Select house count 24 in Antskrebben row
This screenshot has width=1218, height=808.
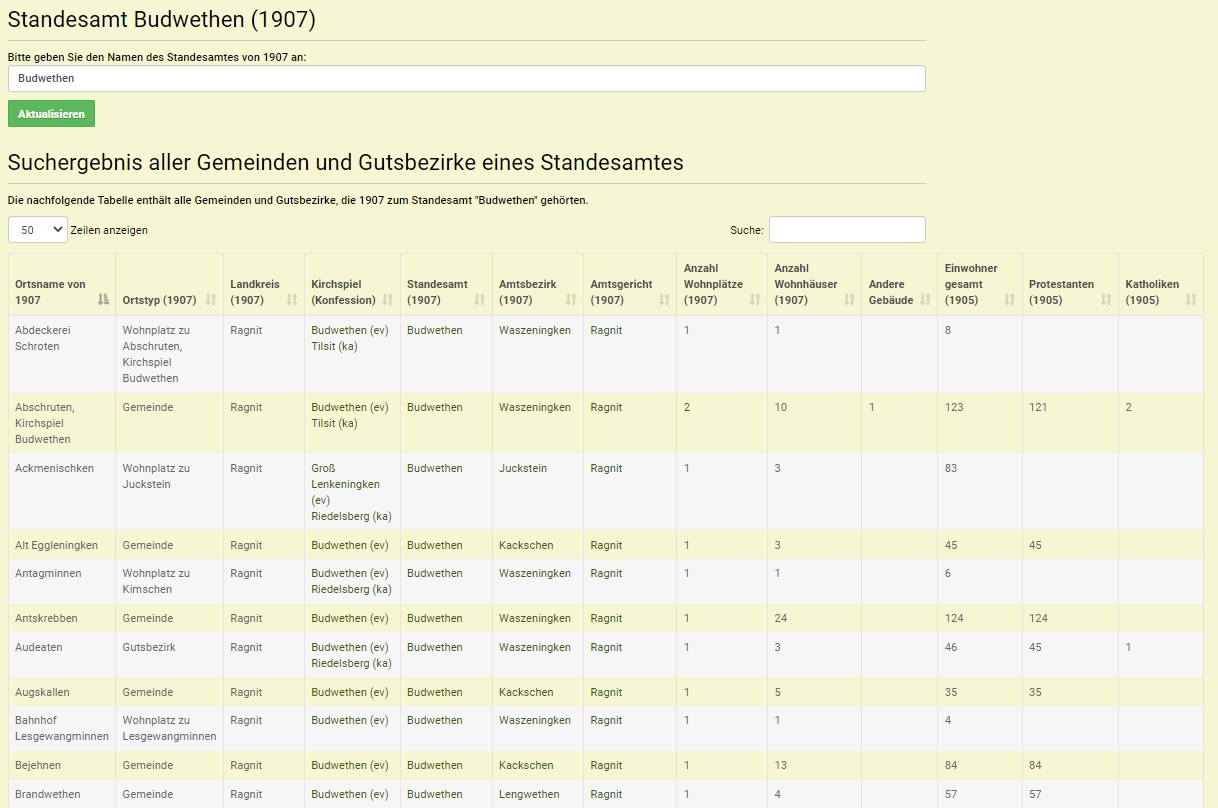(781, 618)
